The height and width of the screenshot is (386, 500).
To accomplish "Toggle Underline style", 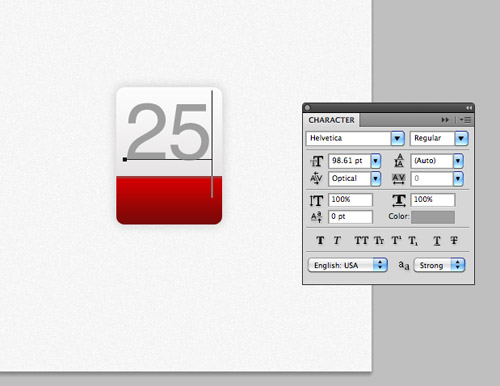I will point(437,240).
